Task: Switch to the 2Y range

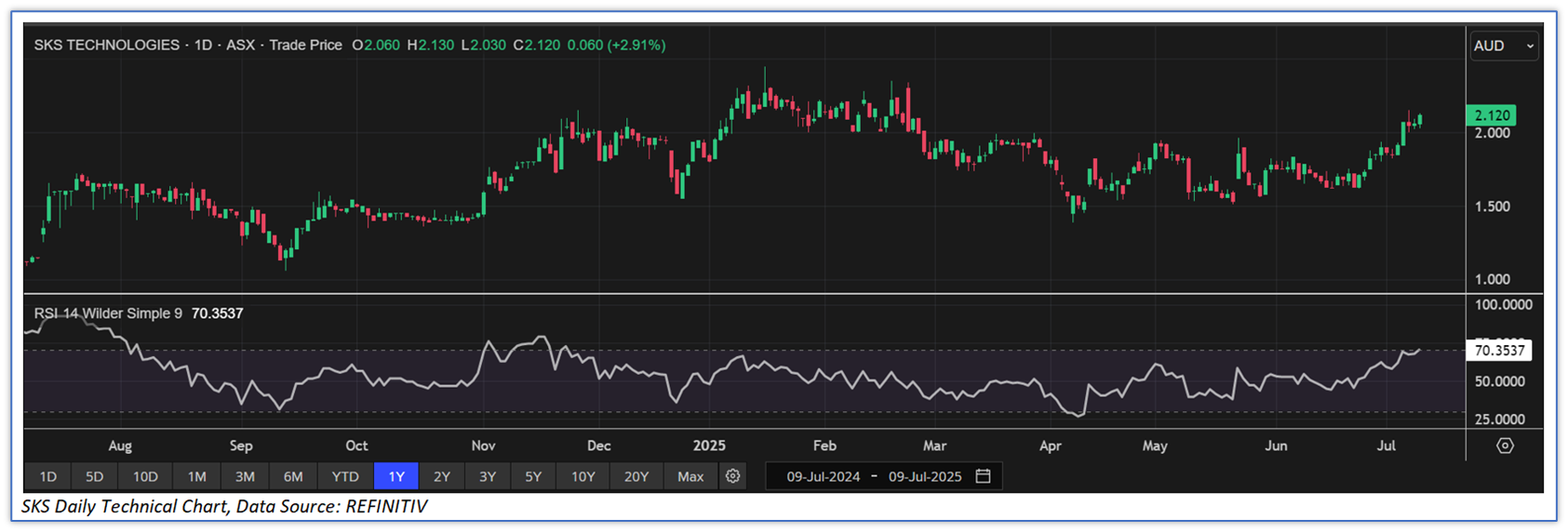Action: 442,476
